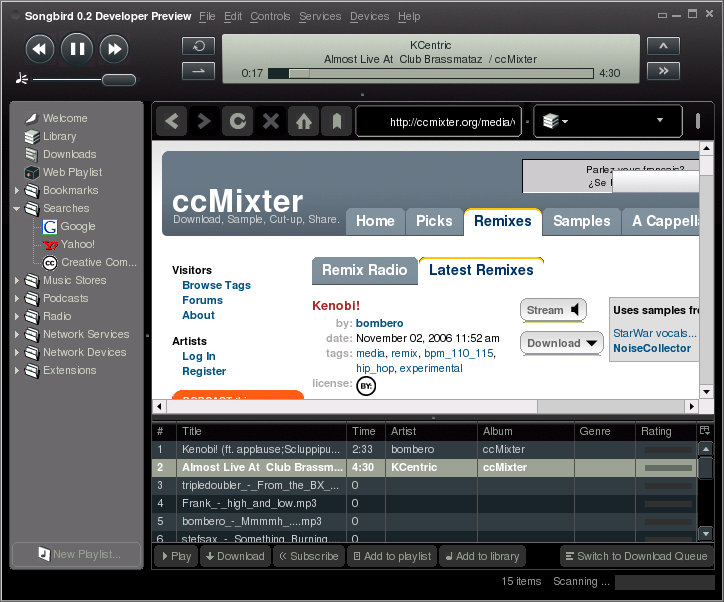Go to the browser home page
The height and width of the screenshot is (602, 724).
click(304, 121)
